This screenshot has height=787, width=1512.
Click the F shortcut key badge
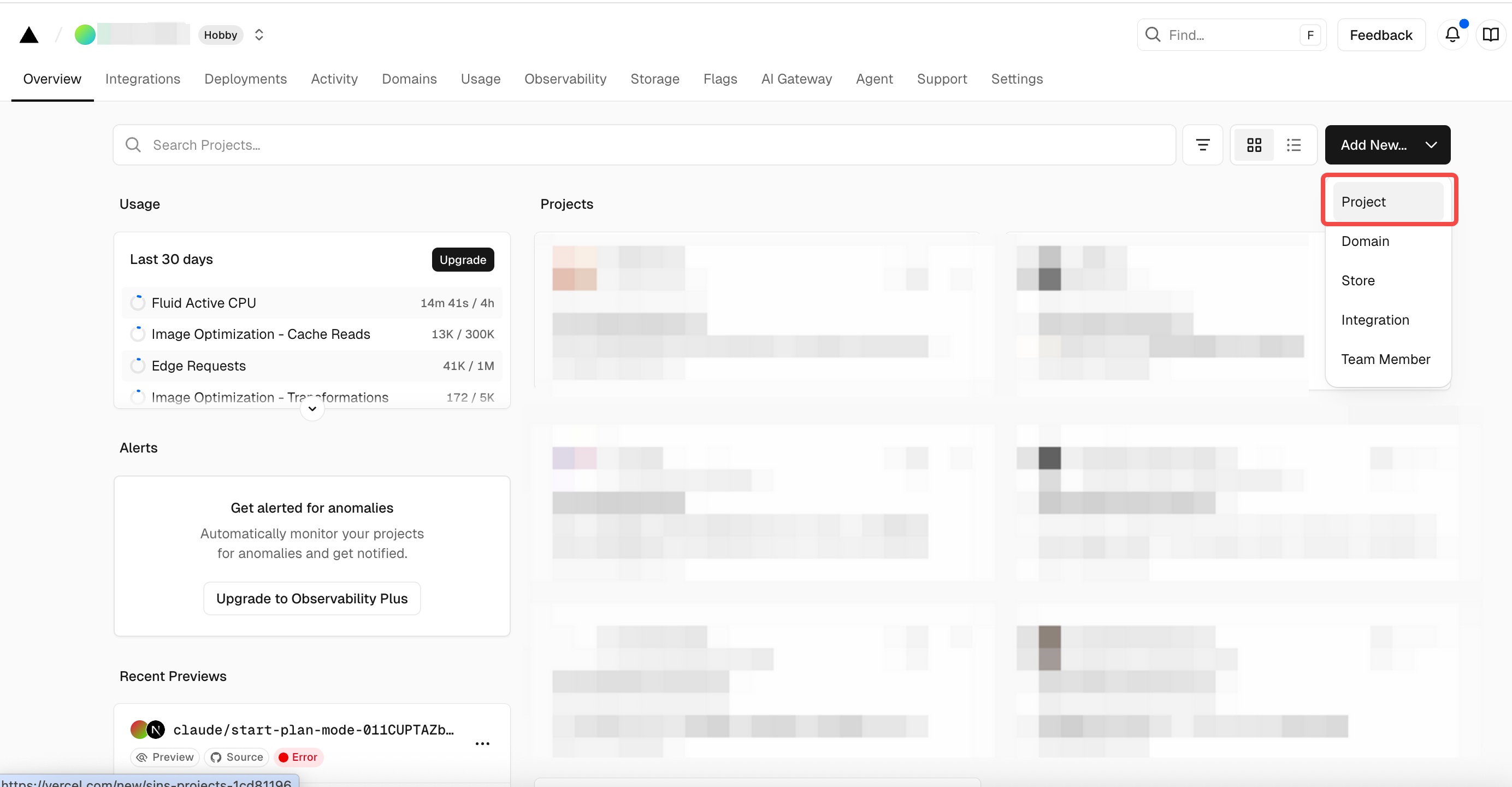click(1309, 34)
